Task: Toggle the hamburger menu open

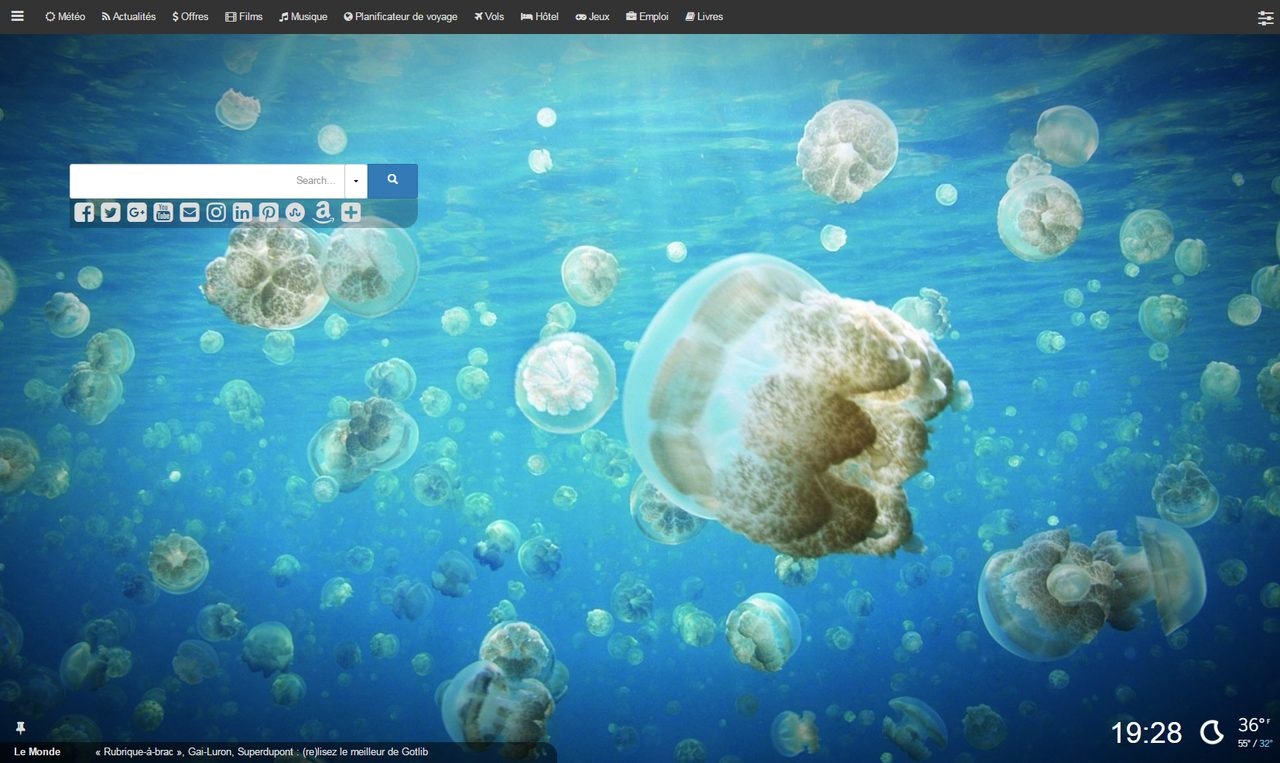Action: 17,15
